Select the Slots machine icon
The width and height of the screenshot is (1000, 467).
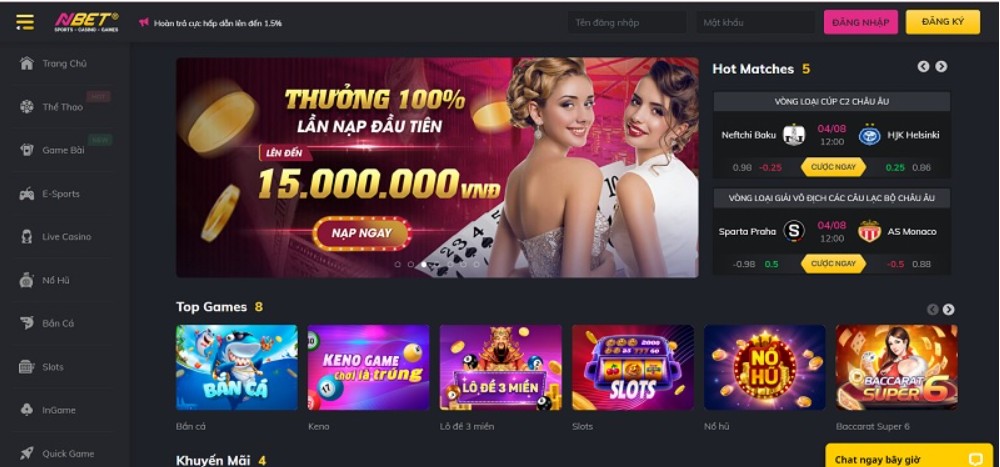26,366
